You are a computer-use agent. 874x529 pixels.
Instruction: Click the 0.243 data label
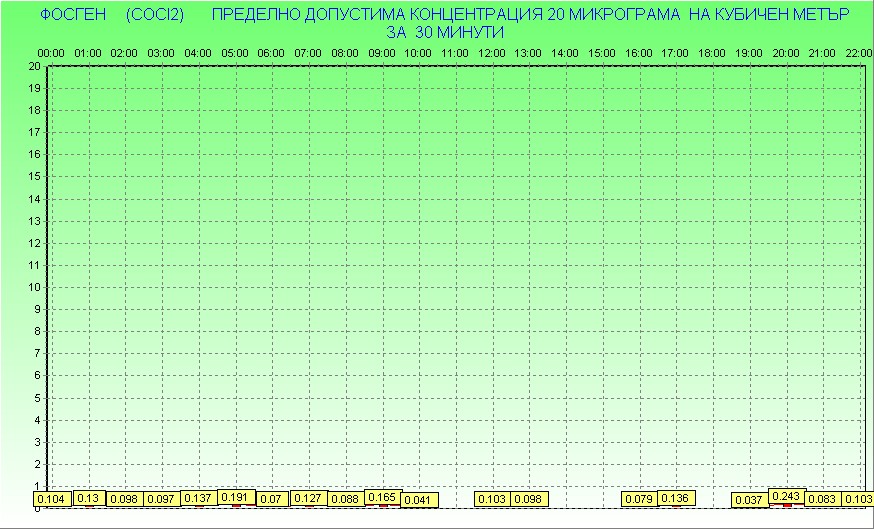pyautogui.click(x=786, y=496)
